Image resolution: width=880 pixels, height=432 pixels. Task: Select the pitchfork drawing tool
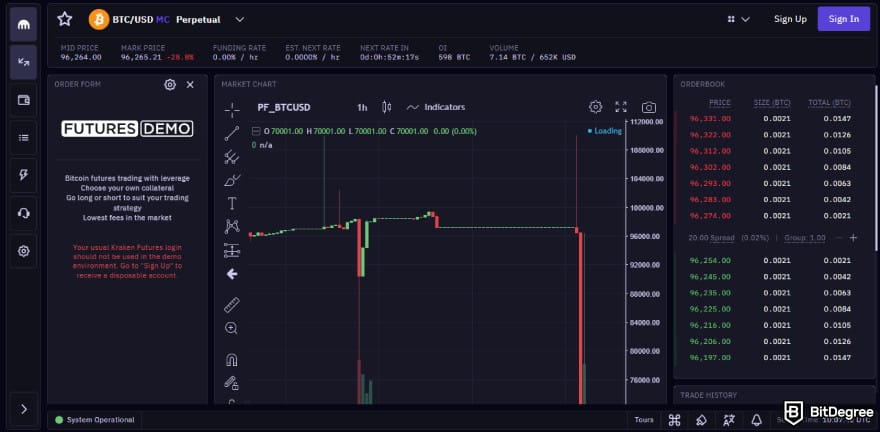click(232, 157)
